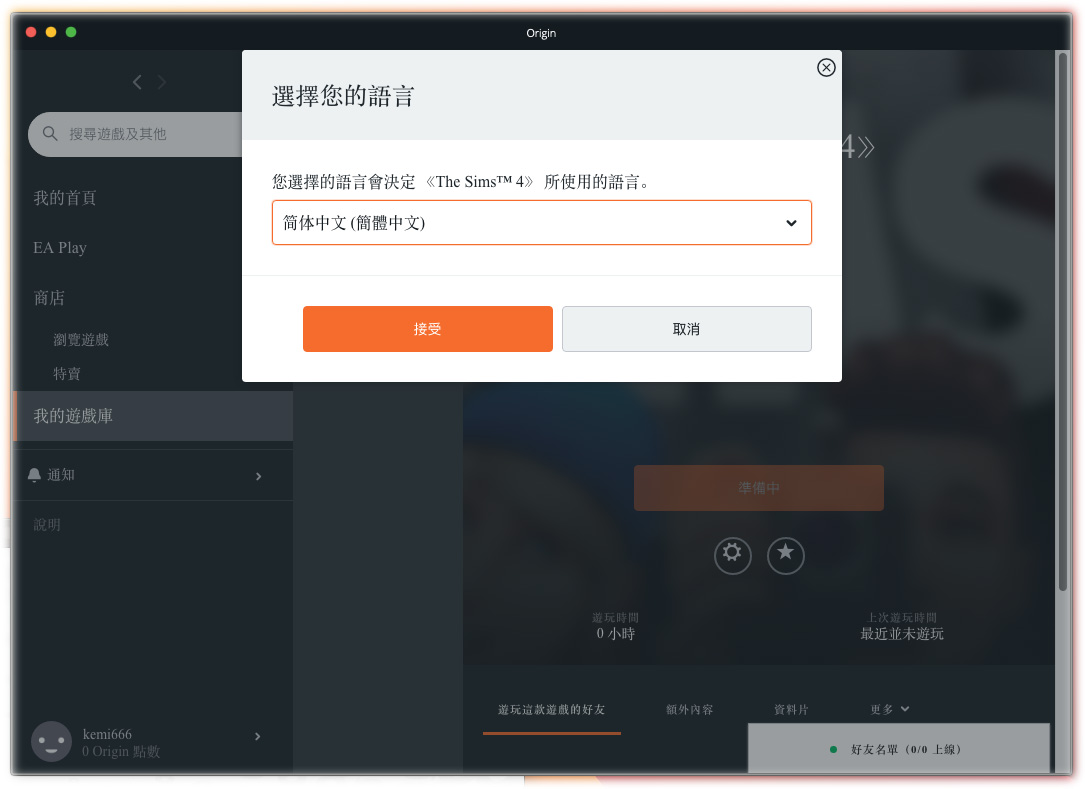This screenshot has width=1085, height=789.
Task: Open the 說明 help item
Action: click(47, 525)
